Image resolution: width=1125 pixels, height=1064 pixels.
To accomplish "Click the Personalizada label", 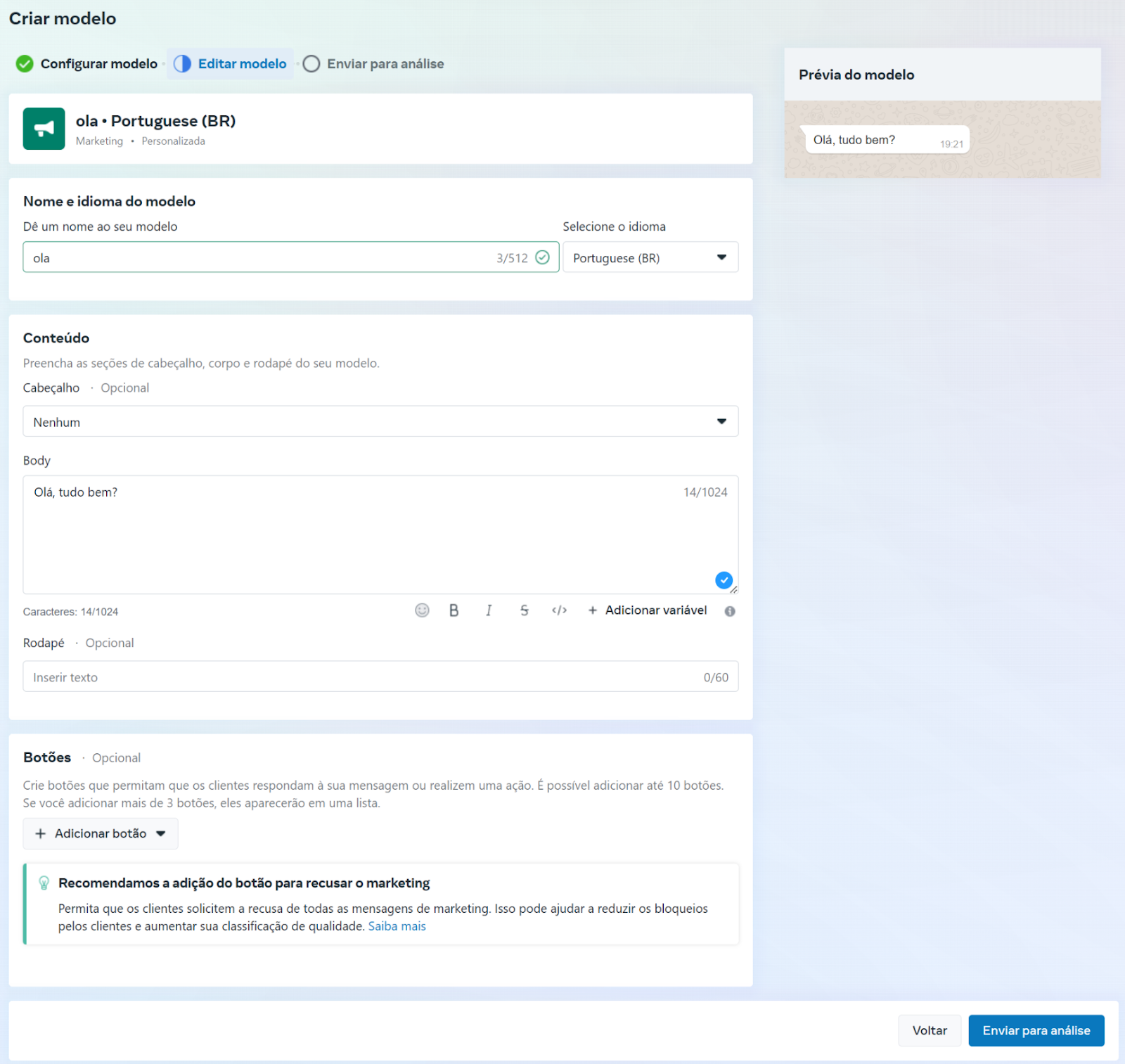I will (174, 141).
